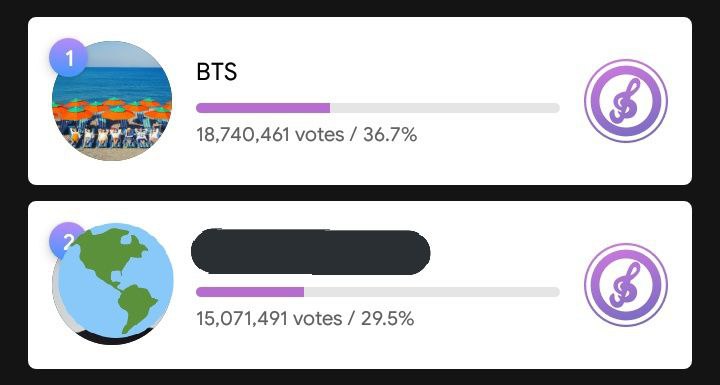Click gray unfilled part of second-place bar
The width and height of the screenshot is (720, 385).
[432, 292]
